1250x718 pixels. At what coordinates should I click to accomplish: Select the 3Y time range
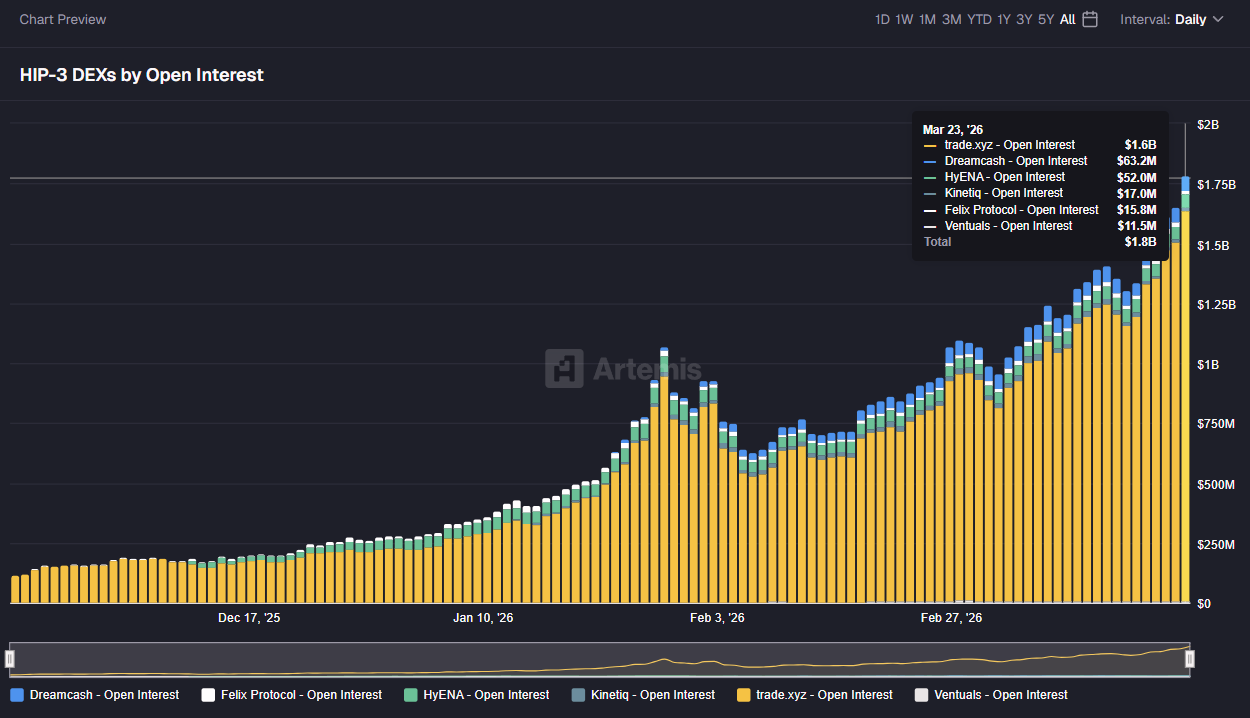click(1023, 18)
